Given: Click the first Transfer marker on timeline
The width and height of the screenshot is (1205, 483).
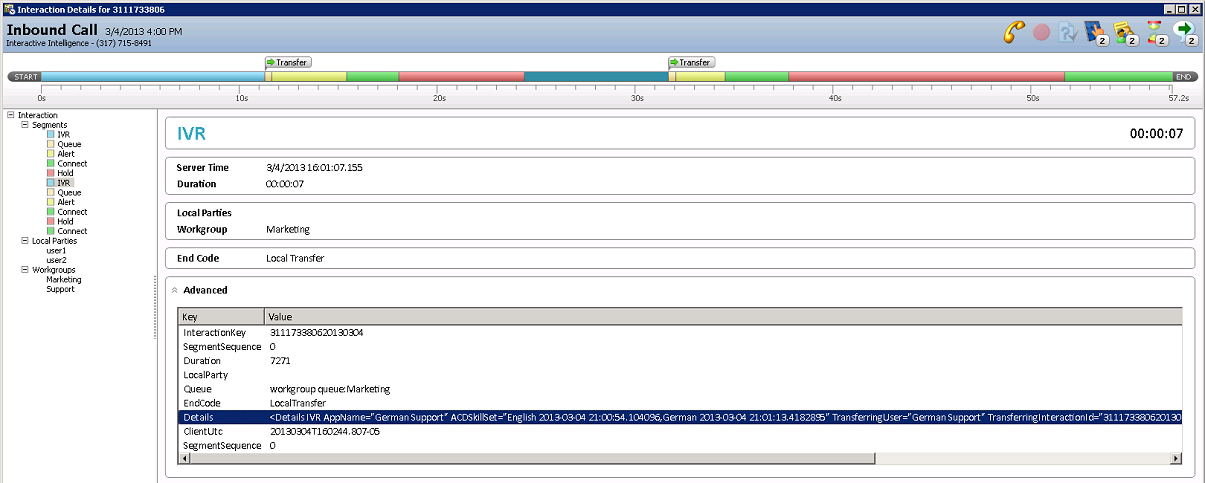Looking at the screenshot, I should tap(287, 62).
